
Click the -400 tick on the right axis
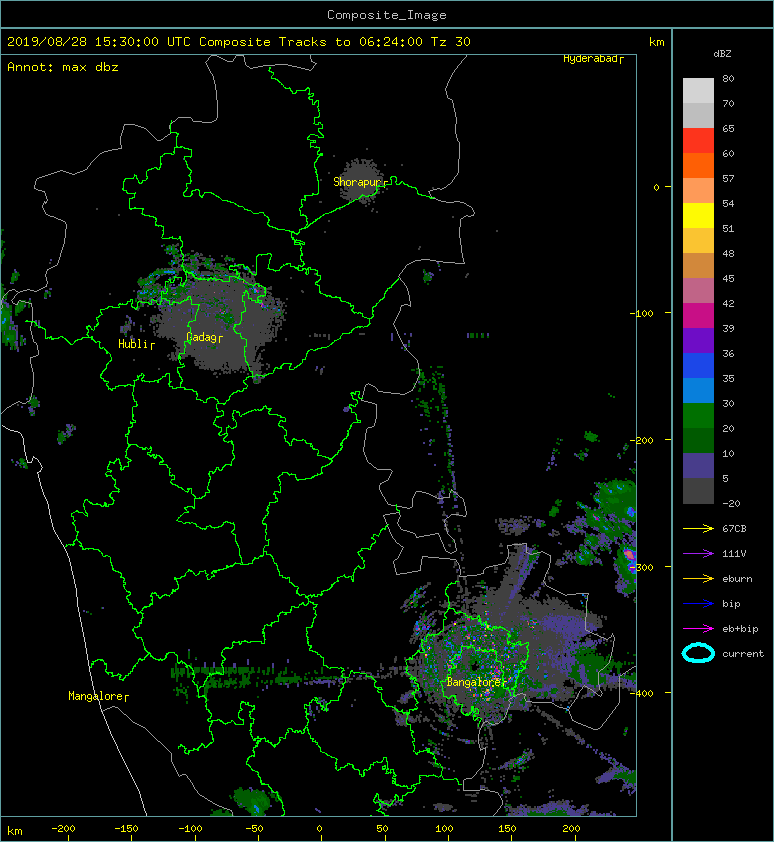pyautogui.click(x=641, y=693)
